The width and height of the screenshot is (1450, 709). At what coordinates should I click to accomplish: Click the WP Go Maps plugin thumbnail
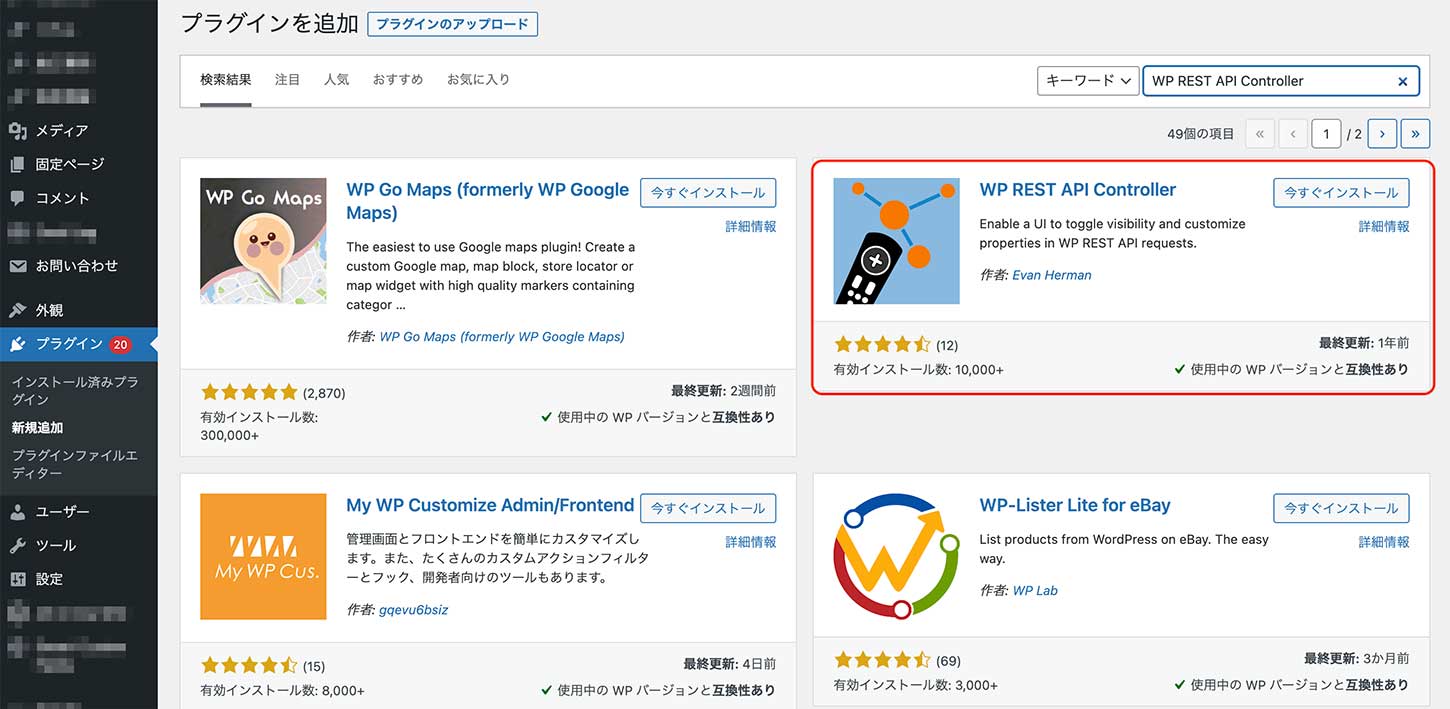(263, 241)
